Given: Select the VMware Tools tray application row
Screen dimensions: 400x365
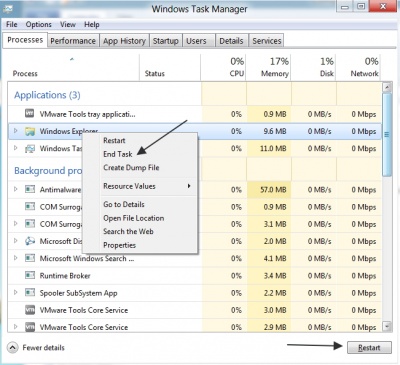Looking at the screenshot, I should (194, 114).
